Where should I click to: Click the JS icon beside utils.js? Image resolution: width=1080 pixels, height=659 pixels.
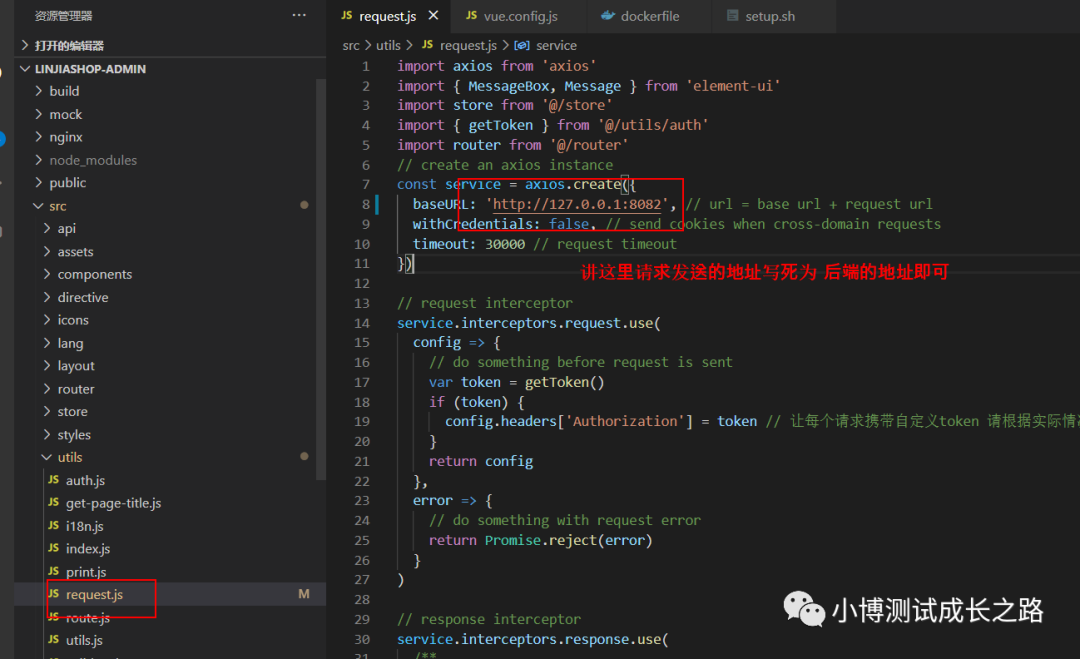pos(54,639)
